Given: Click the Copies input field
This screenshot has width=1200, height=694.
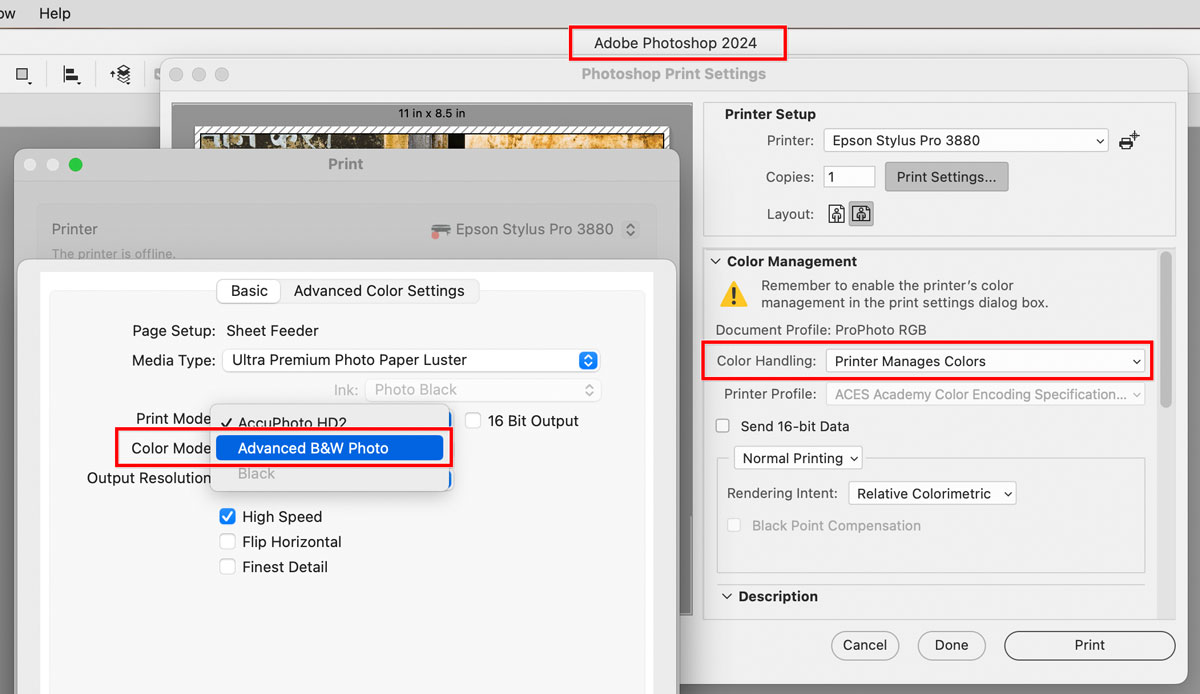Looking at the screenshot, I should (848, 176).
